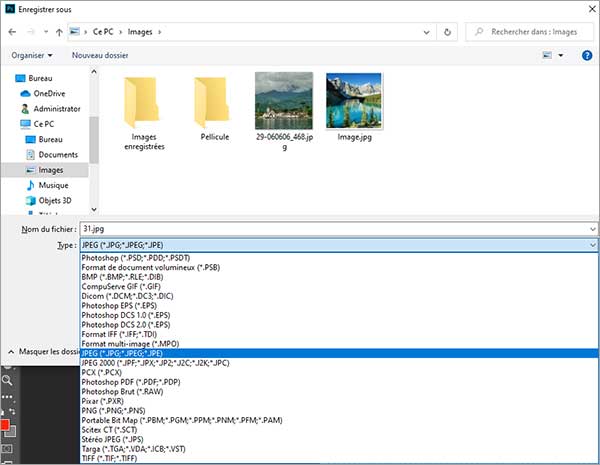Collapse the Type dropdown via its arrow

tap(593, 245)
